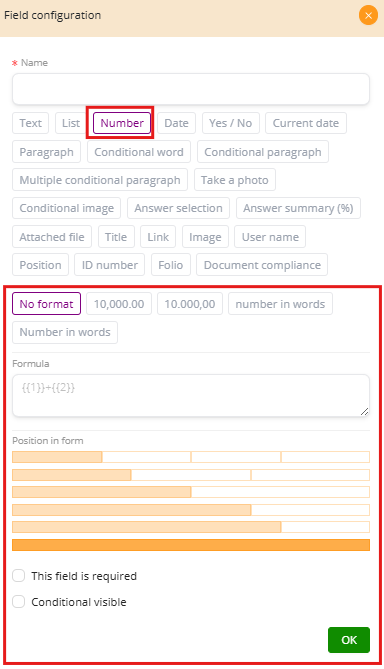Choose the 10,000.00 number format
384x669 pixels.
coord(119,304)
